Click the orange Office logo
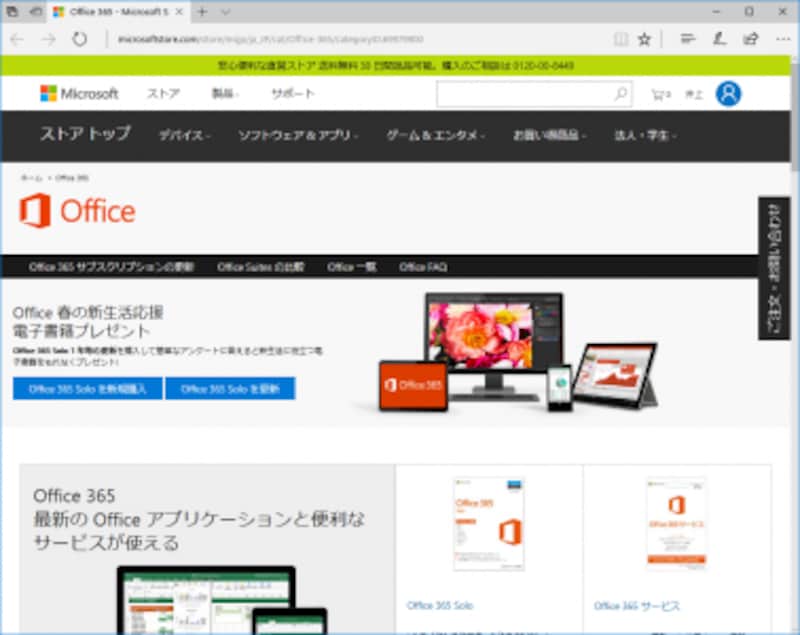800x635 pixels. coord(78,211)
